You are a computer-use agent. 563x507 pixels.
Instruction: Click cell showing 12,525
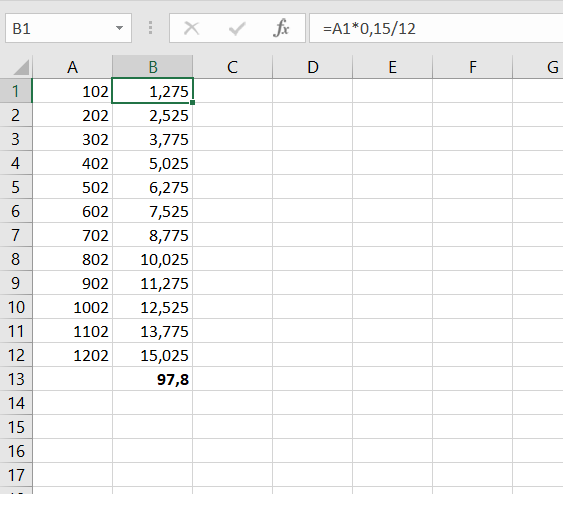[153, 307]
